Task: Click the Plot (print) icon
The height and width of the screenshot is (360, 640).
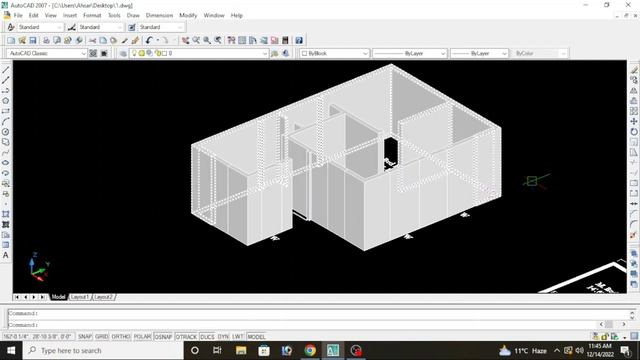Action: click(x=46, y=40)
